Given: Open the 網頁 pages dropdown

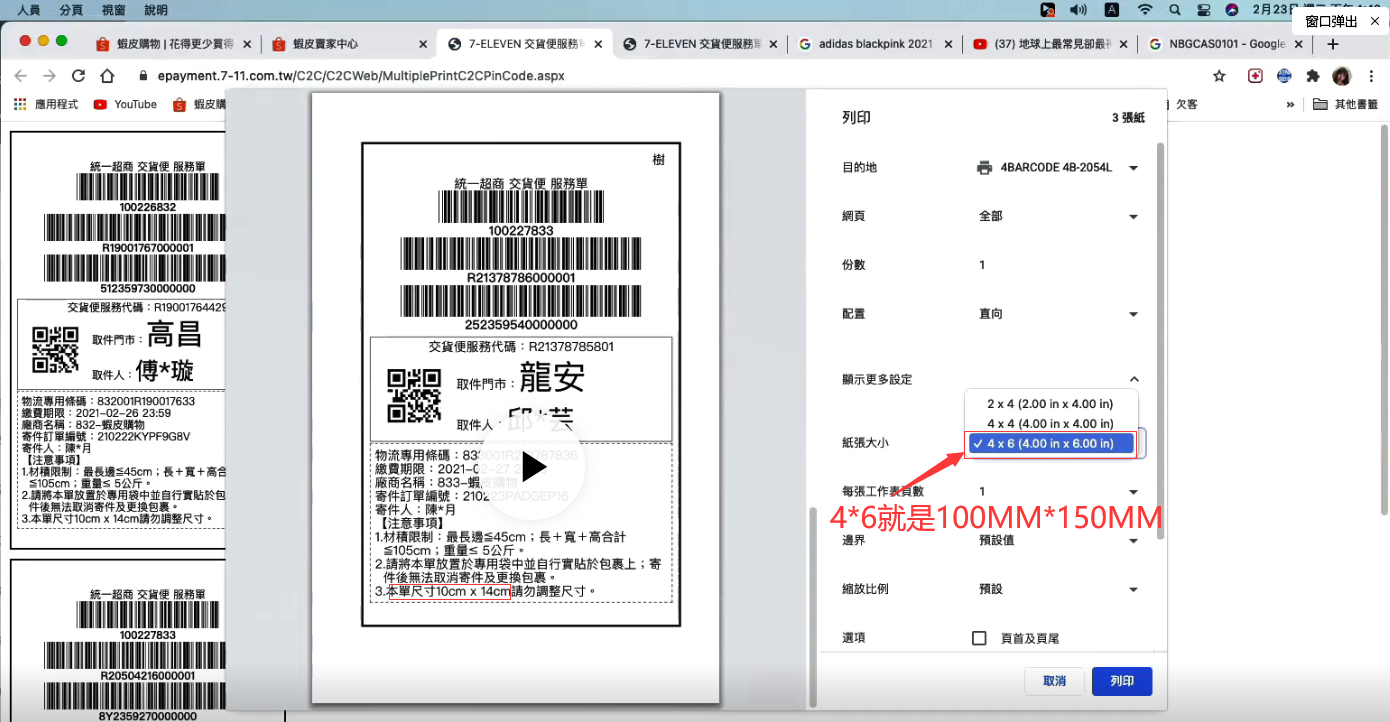Looking at the screenshot, I should tap(1057, 216).
